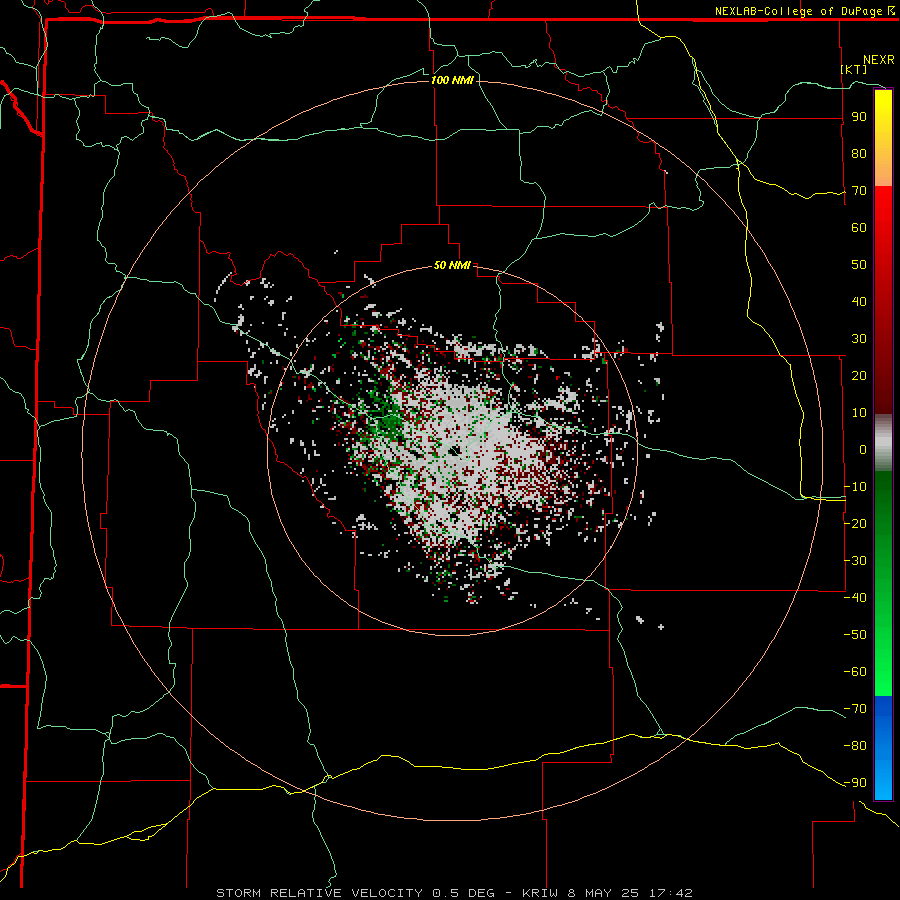This screenshot has height=900, width=900.
Task: Click the 70 value on velocity scale
Action: [859, 191]
